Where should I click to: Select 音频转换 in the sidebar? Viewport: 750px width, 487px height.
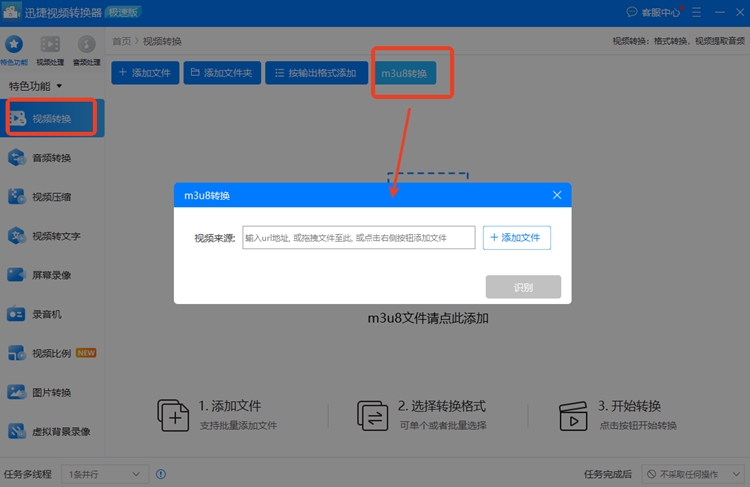click(52, 157)
